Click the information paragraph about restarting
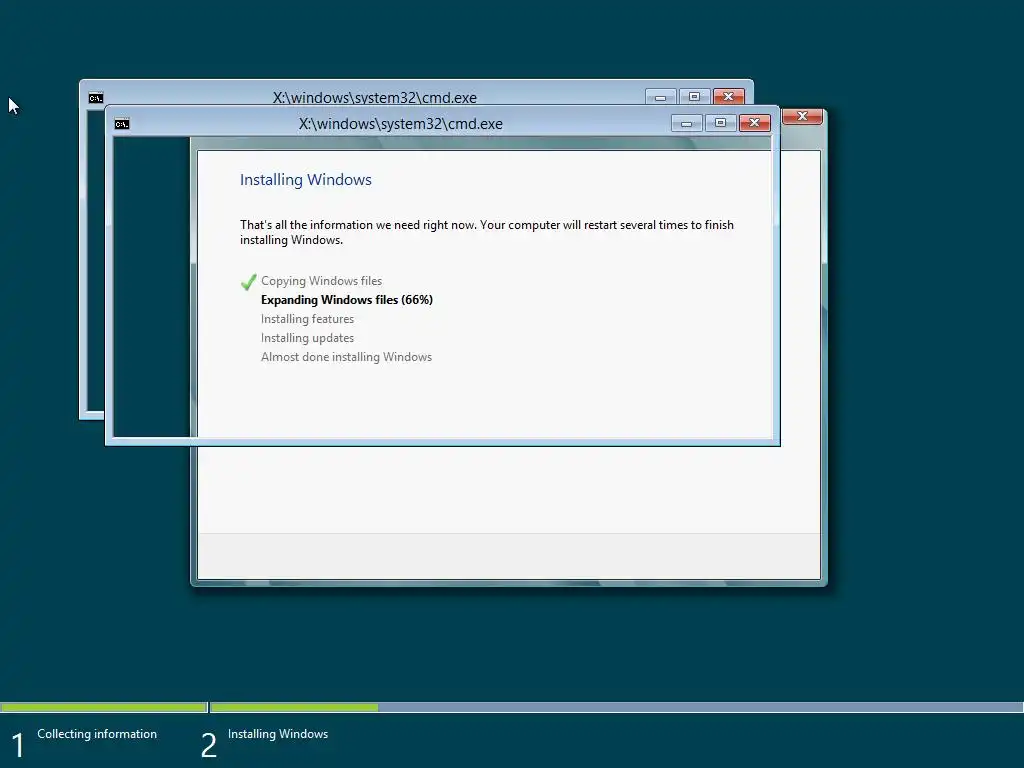 487,232
